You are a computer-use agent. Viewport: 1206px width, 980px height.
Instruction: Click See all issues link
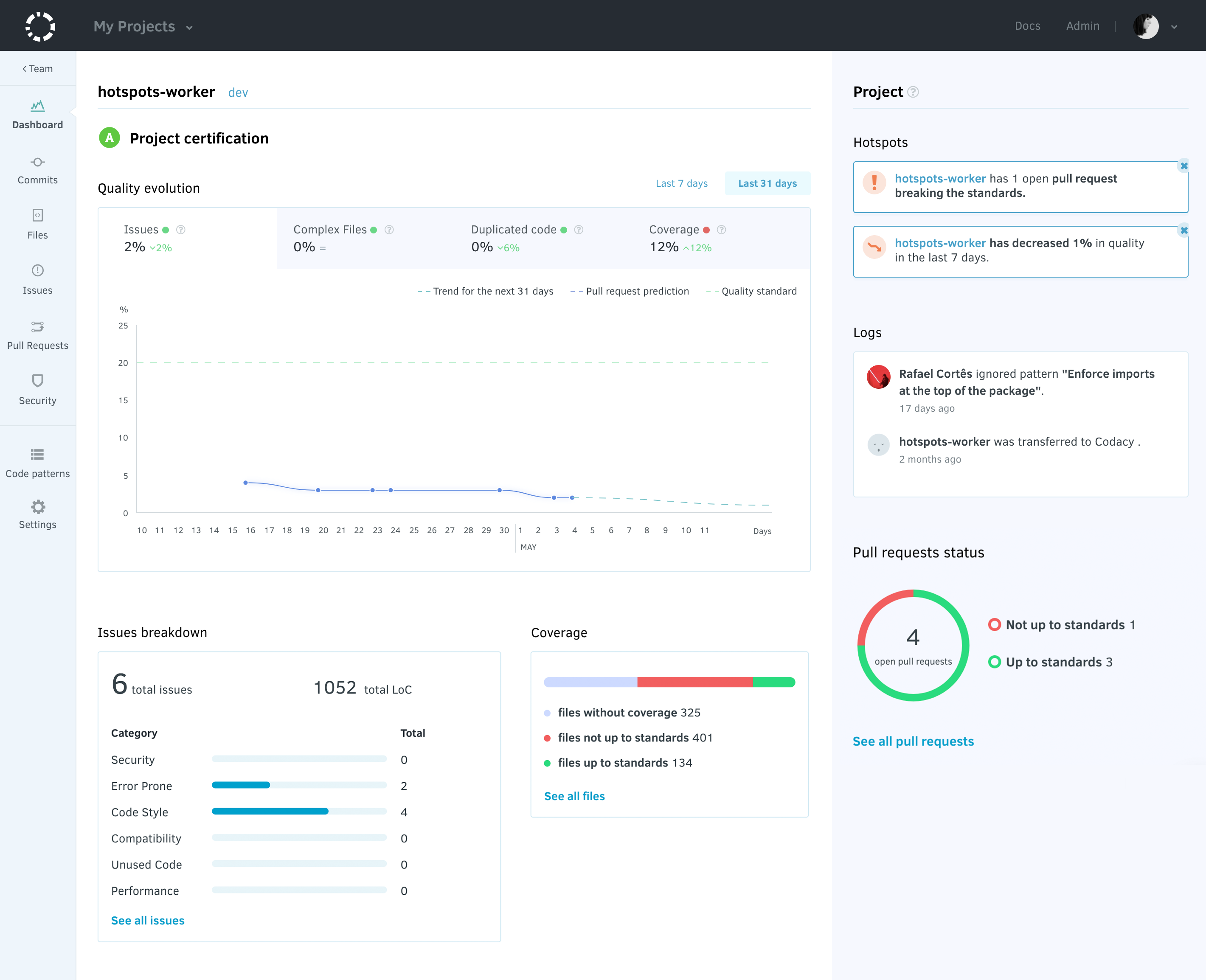pos(147,920)
